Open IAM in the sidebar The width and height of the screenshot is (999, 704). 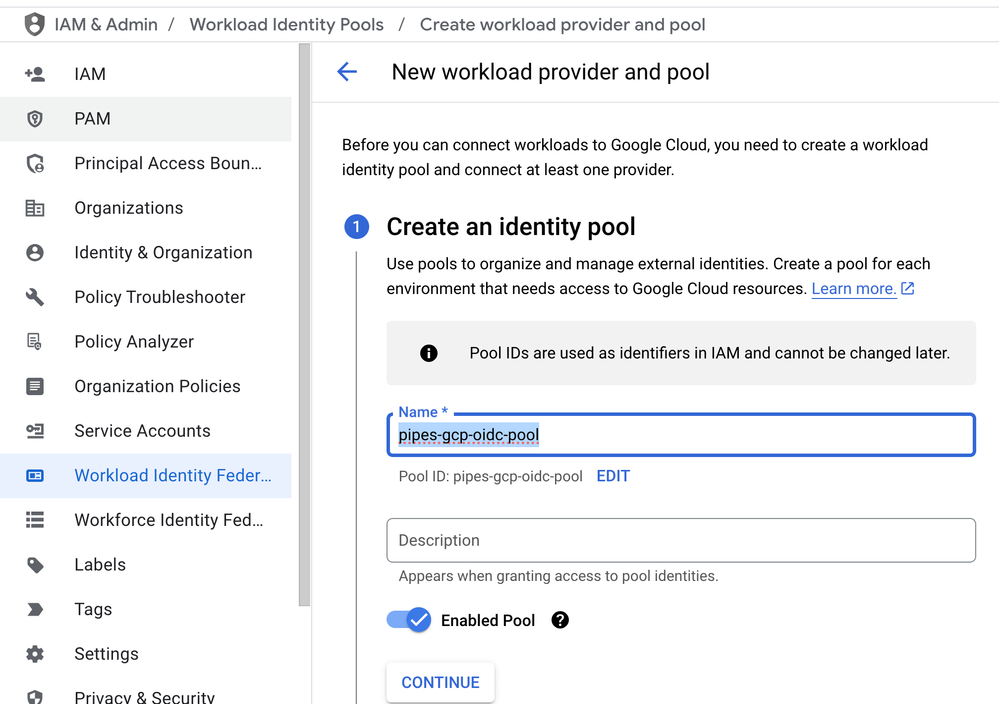pos(145,75)
